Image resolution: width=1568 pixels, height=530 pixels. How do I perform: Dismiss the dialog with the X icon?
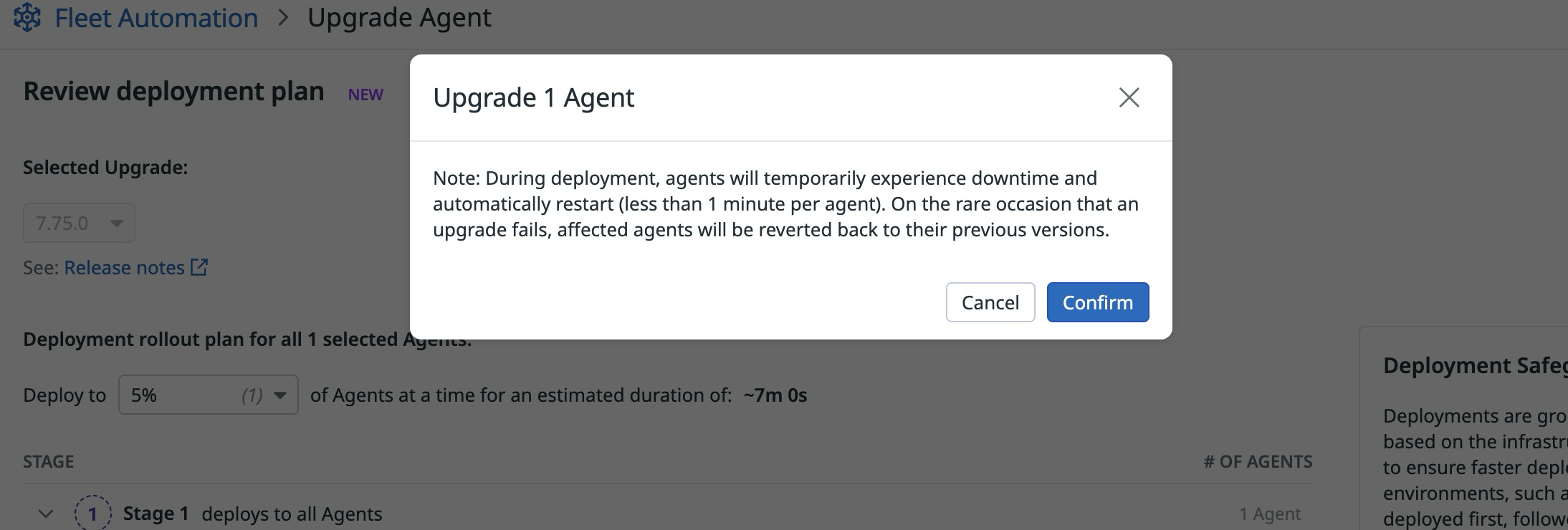click(1129, 97)
